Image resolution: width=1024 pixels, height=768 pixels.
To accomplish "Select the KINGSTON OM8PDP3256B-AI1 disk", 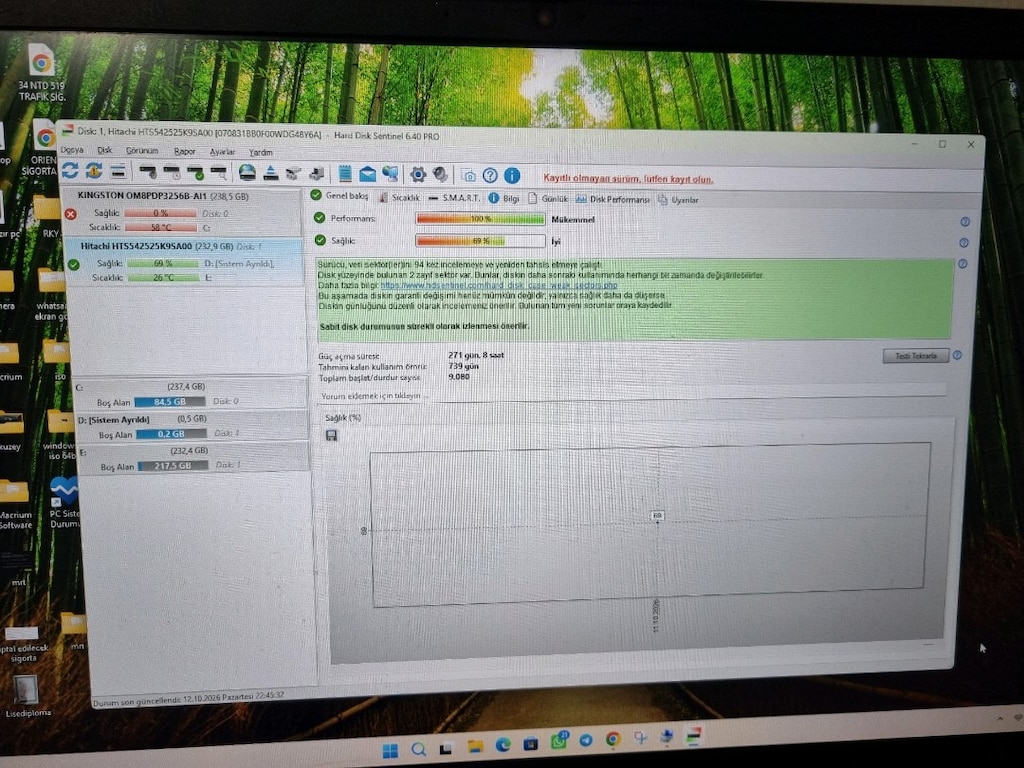I will pos(182,212).
